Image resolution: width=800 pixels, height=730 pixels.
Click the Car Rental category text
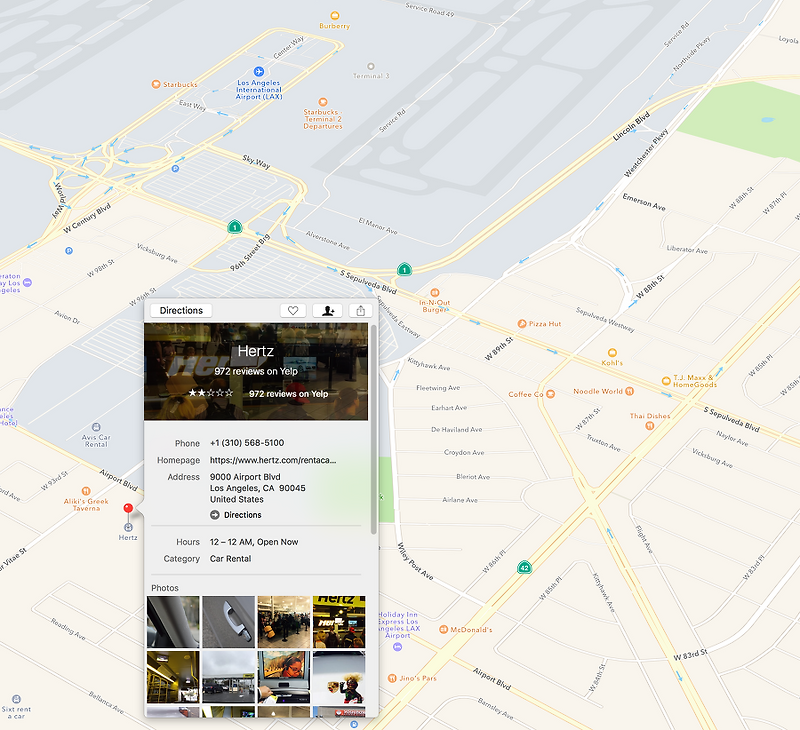[231, 559]
